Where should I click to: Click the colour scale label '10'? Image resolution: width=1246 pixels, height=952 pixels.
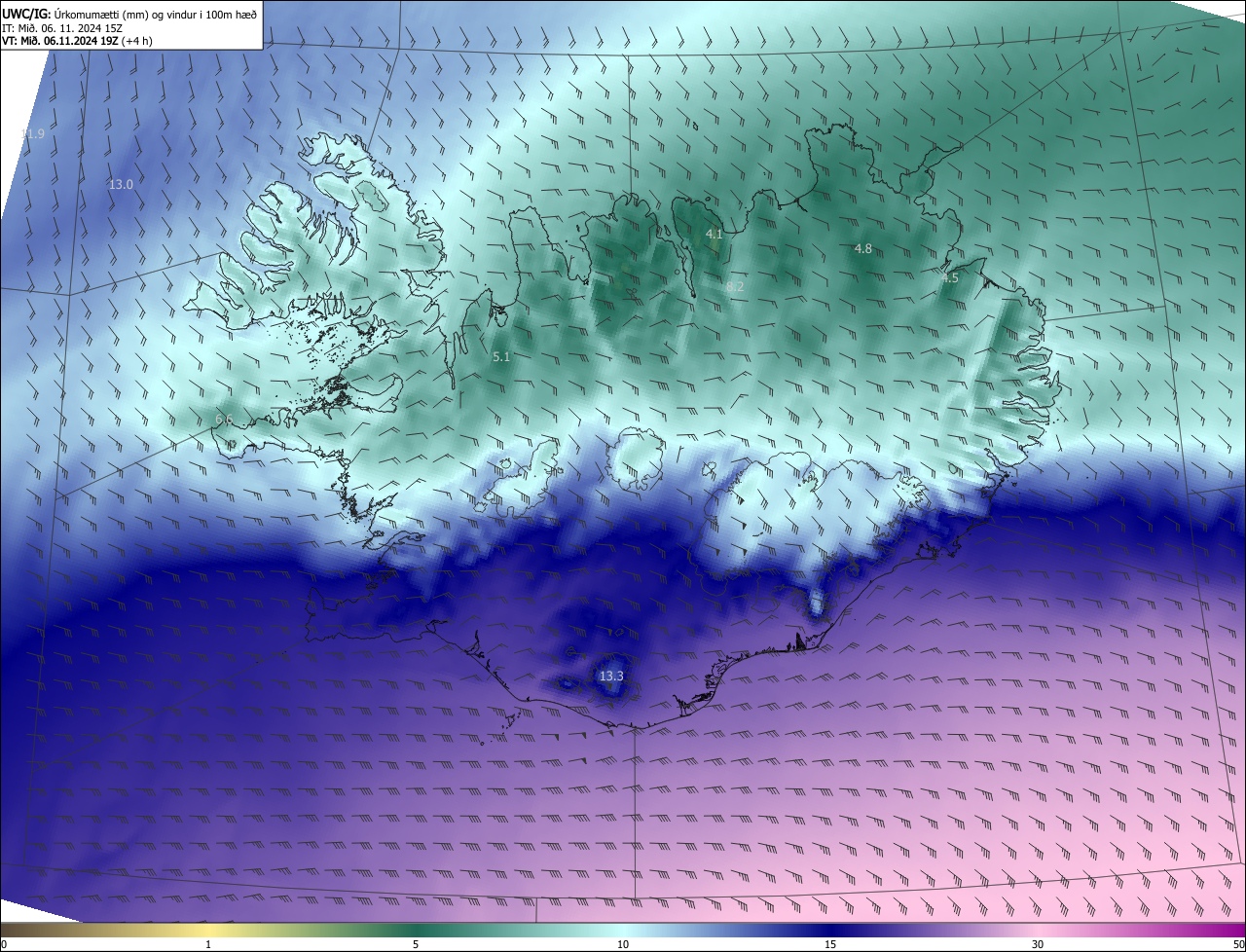(x=623, y=944)
